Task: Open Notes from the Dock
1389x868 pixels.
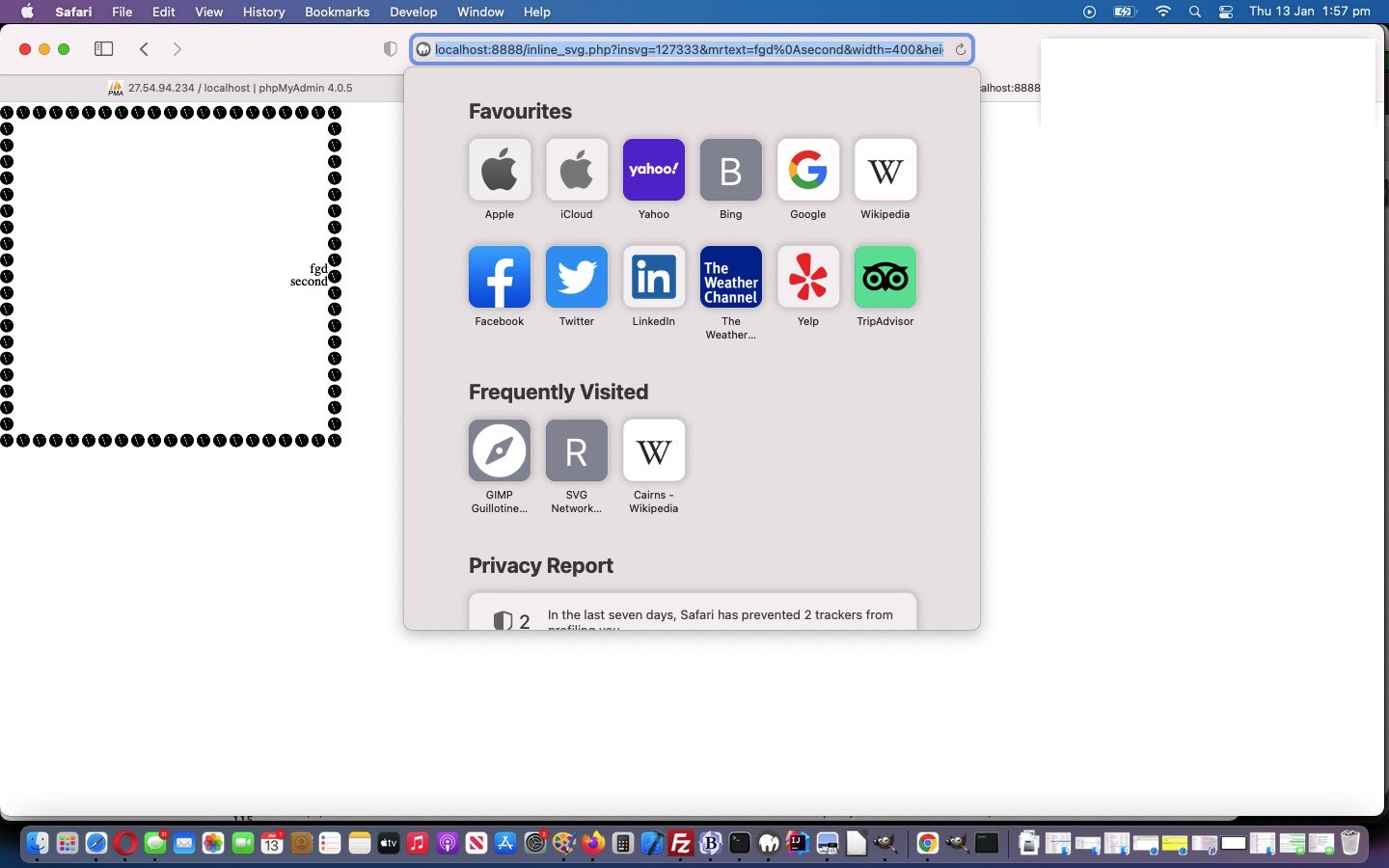Action: [x=360, y=843]
